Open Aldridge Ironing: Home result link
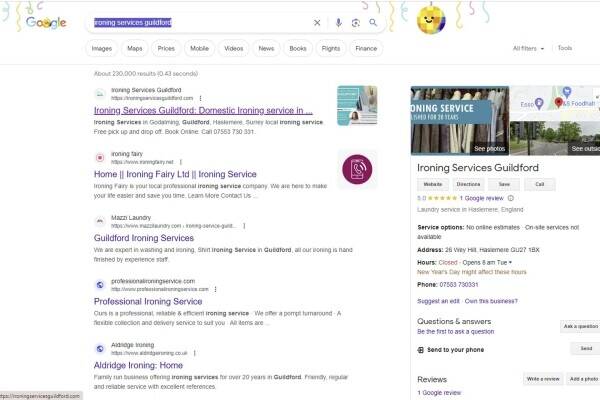This screenshot has width=600, height=400. [x=138, y=365]
